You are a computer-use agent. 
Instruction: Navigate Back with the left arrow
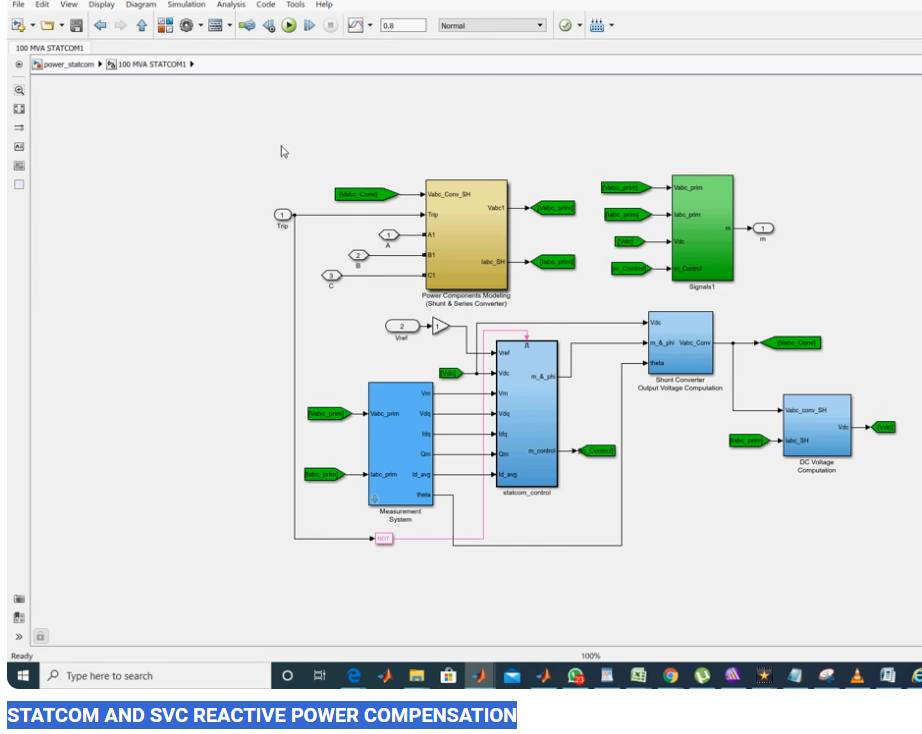tap(100, 25)
